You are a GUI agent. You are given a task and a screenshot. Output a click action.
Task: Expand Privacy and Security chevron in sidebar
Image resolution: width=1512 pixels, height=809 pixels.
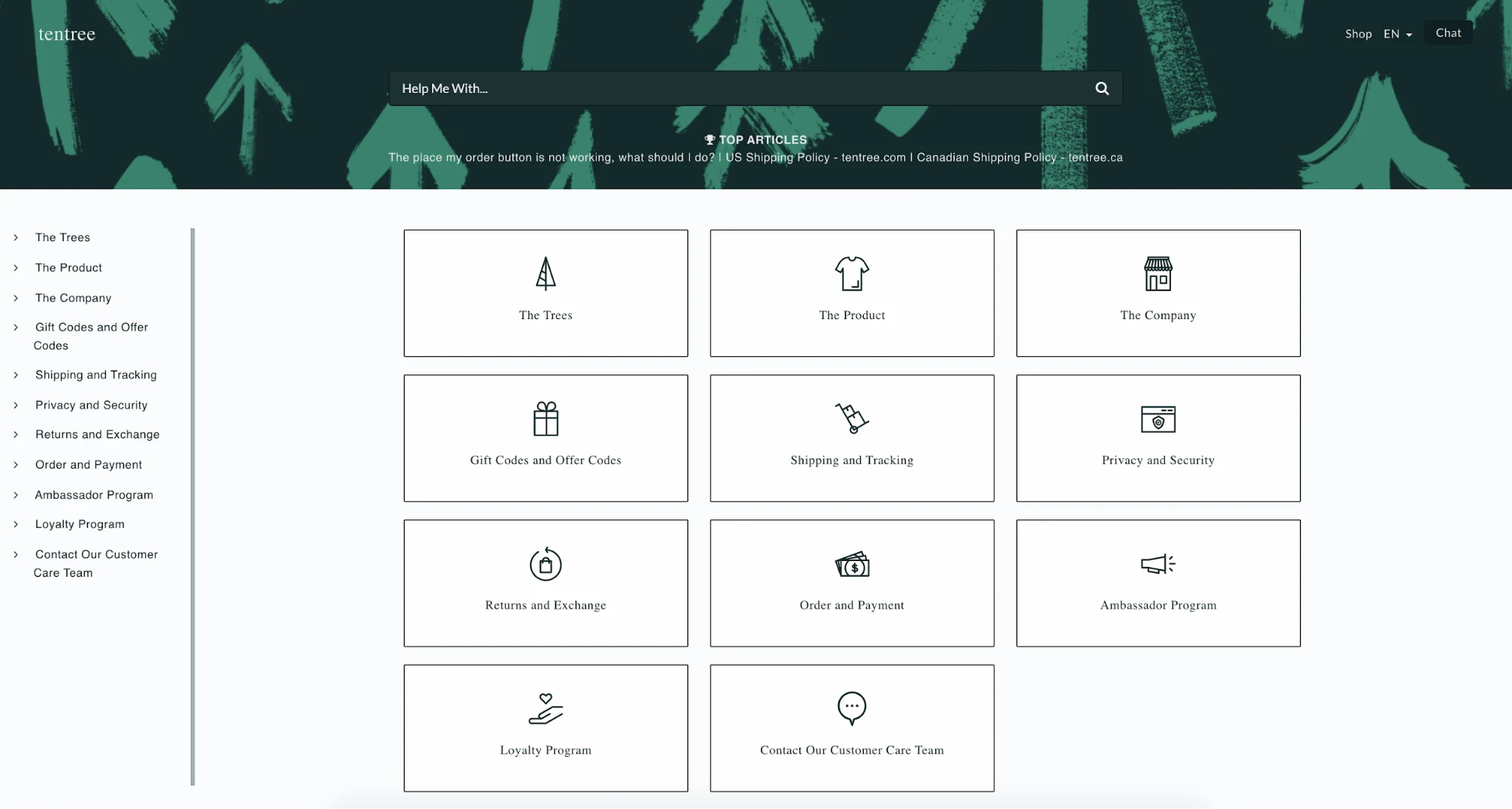click(16, 405)
